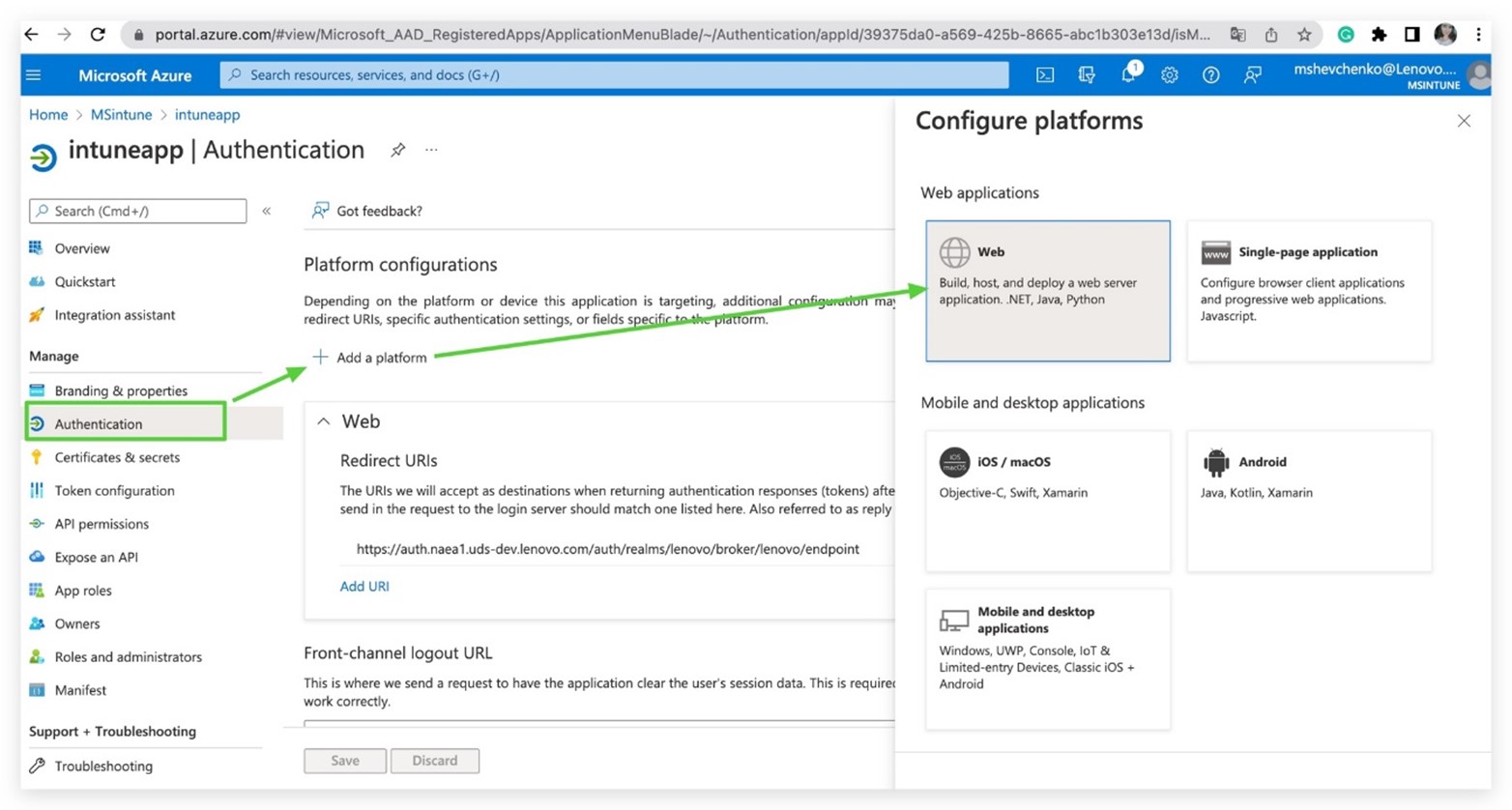Open help question mark icon

point(1210,74)
